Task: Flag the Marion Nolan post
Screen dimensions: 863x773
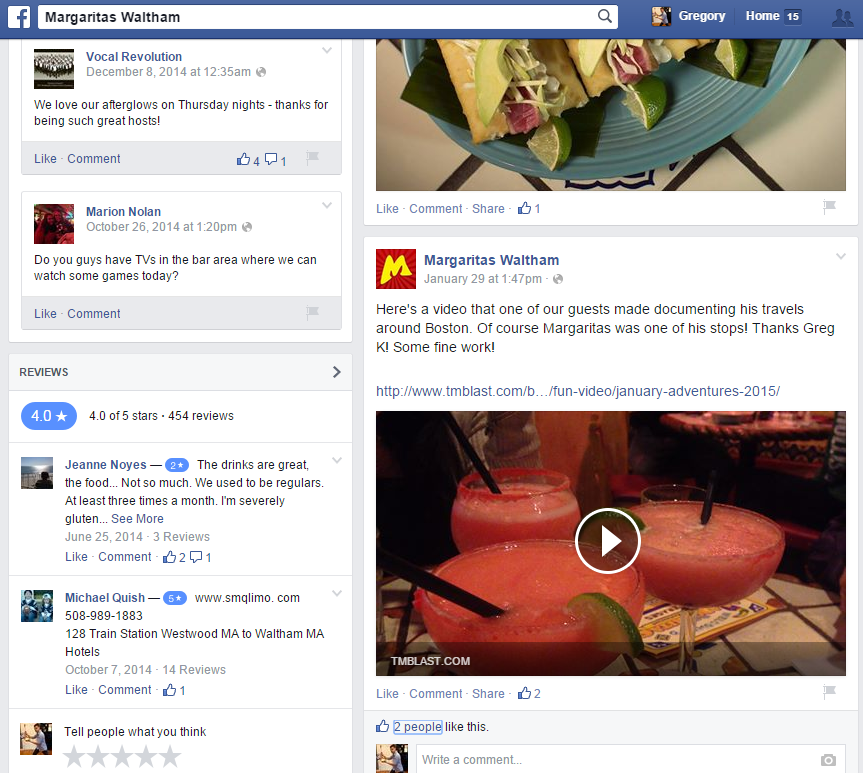Action: click(313, 313)
